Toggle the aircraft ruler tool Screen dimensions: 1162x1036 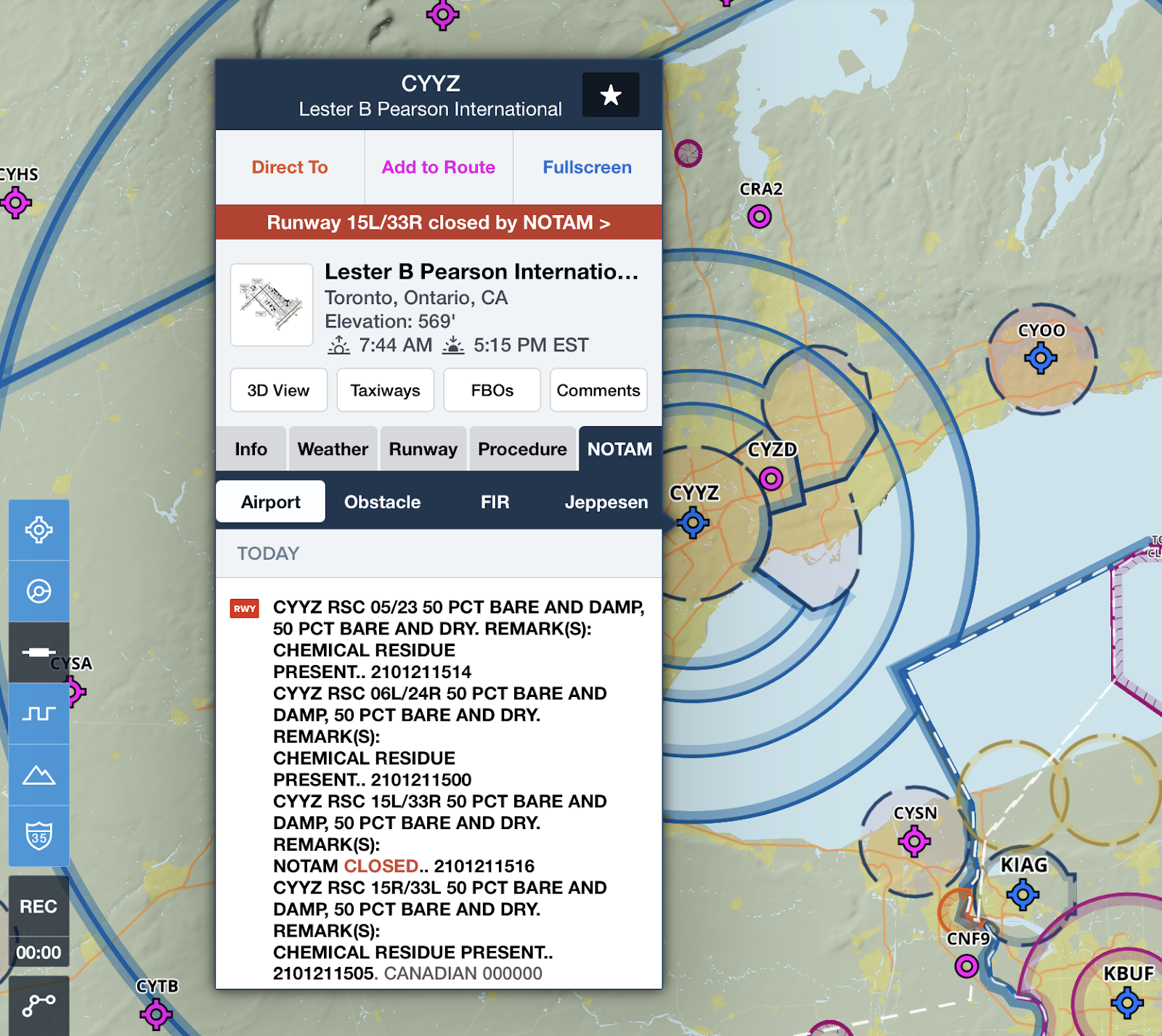click(x=39, y=652)
